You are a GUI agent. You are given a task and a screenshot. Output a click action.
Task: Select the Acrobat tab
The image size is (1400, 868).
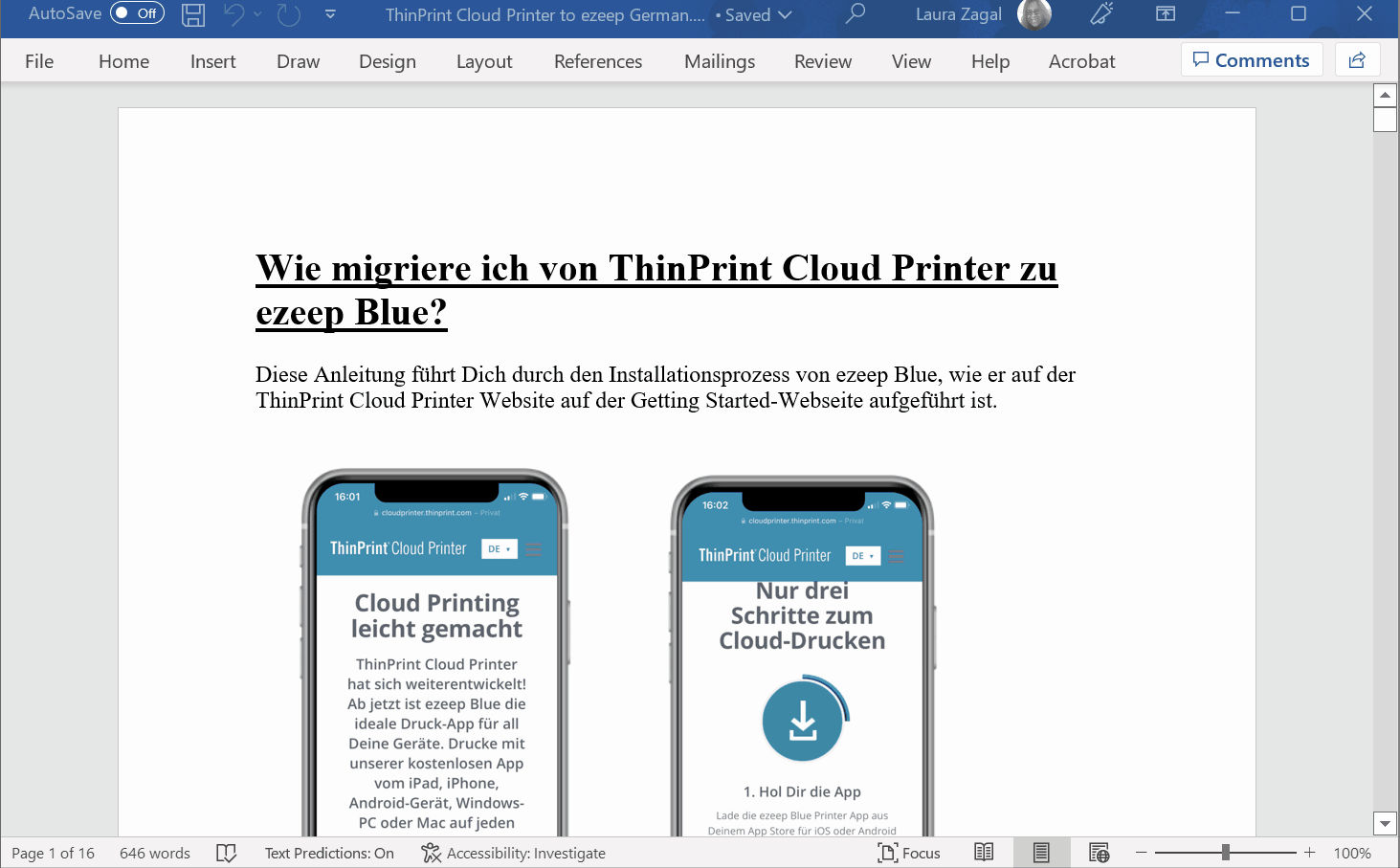[1082, 61]
